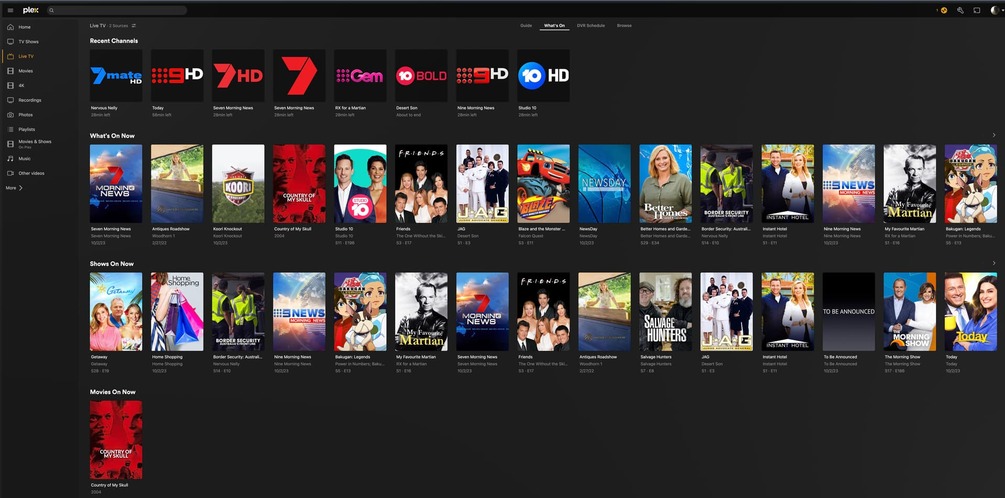Click My Favourite Martian title in What's On Now

pos(904,229)
